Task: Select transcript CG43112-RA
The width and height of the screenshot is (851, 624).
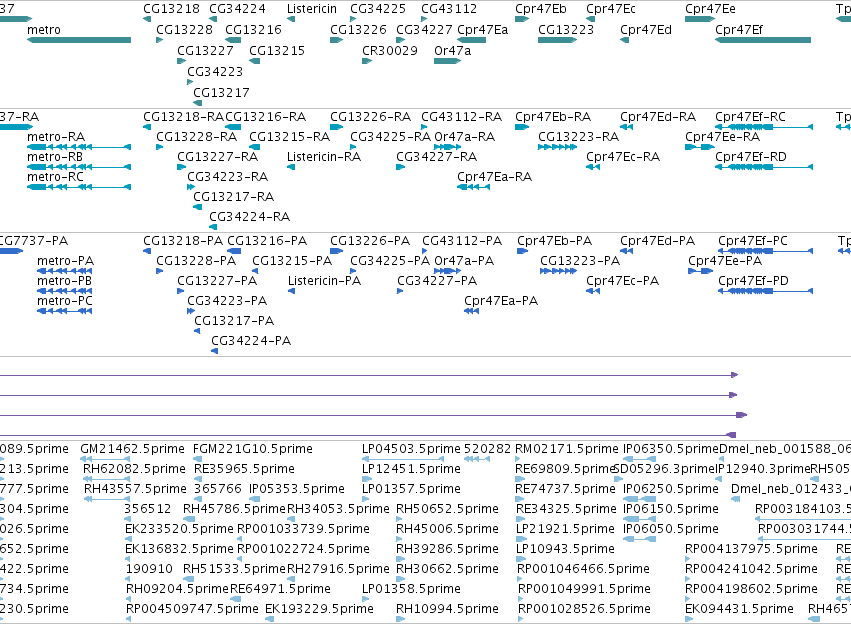Action: click(424, 127)
